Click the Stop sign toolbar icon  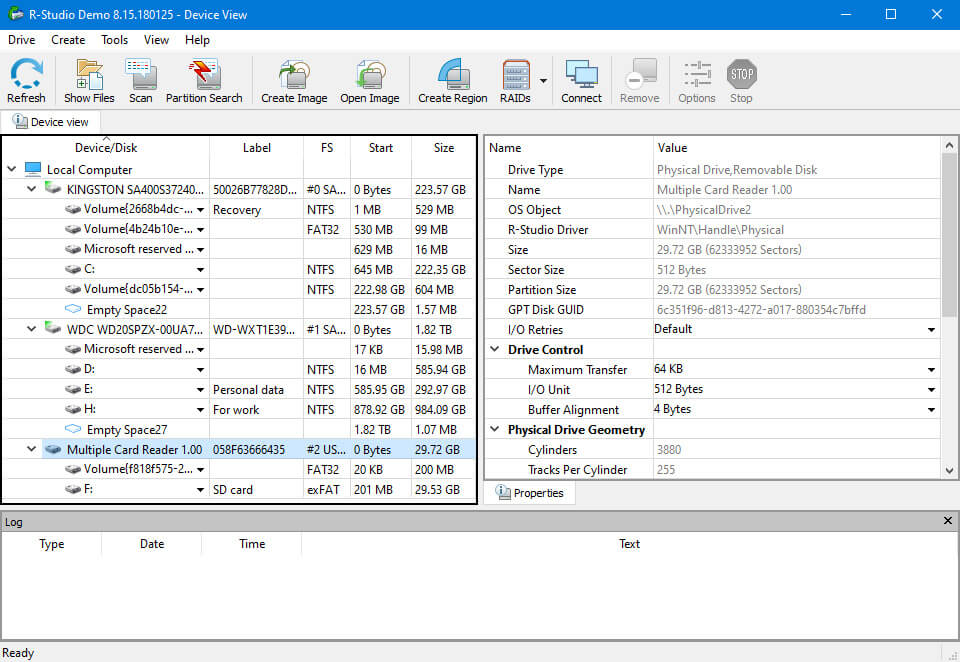[741, 74]
